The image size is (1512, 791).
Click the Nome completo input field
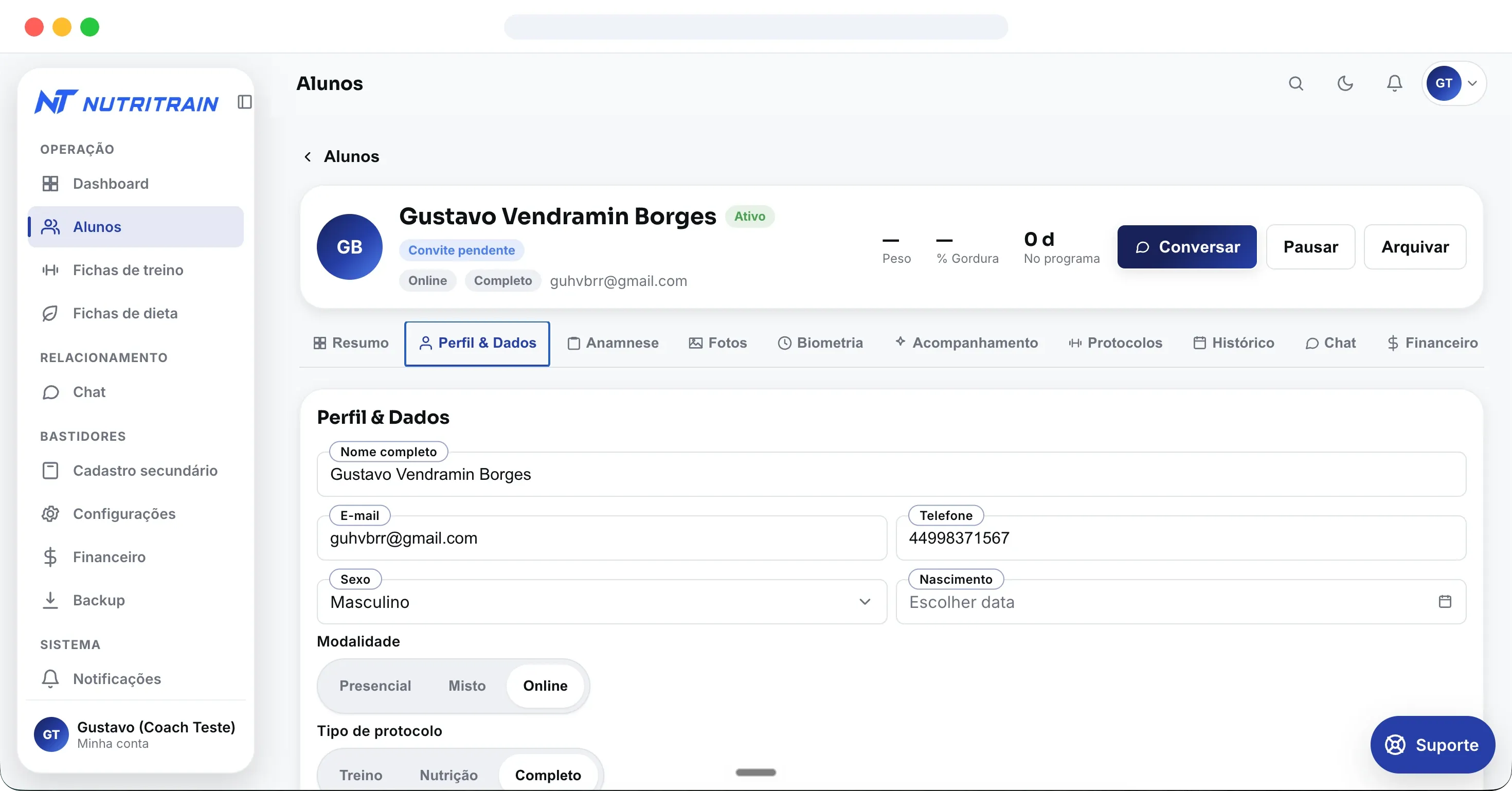(x=891, y=474)
